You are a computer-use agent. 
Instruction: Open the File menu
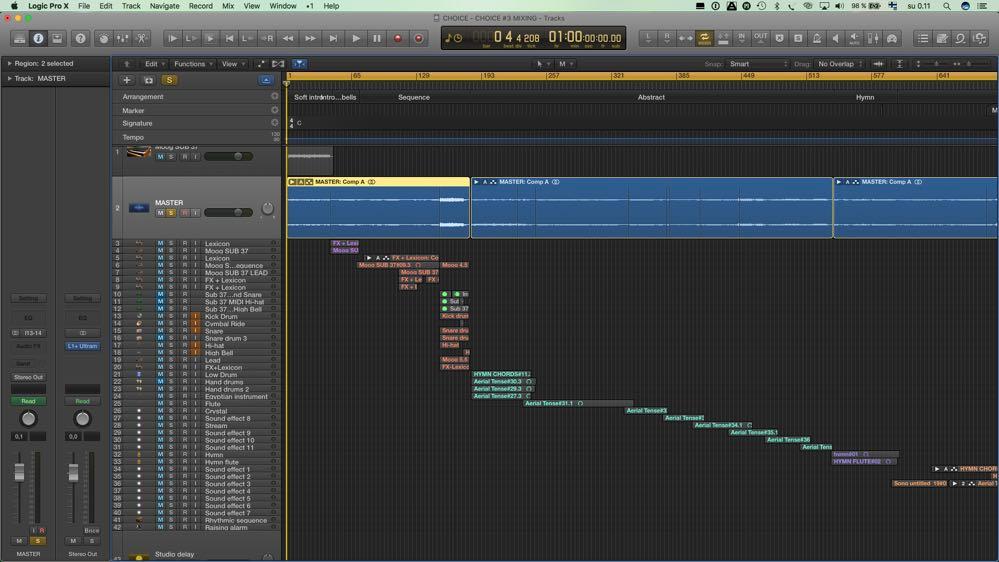coord(83,6)
